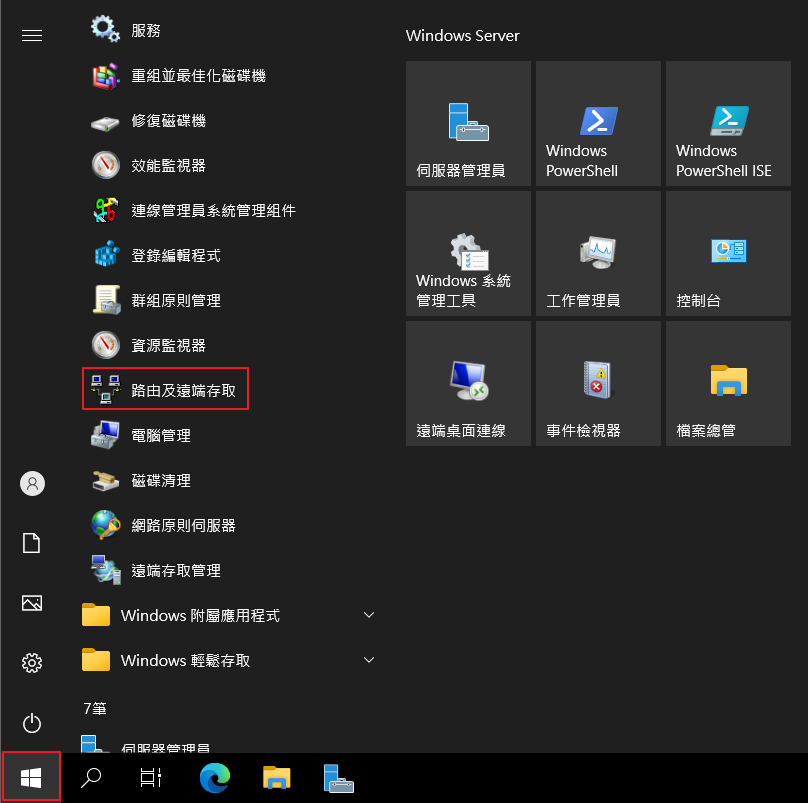Expand the Windows 附屬應用程式 folder chevron
The width and height of the screenshot is (808, 803).
click(368, 615)
